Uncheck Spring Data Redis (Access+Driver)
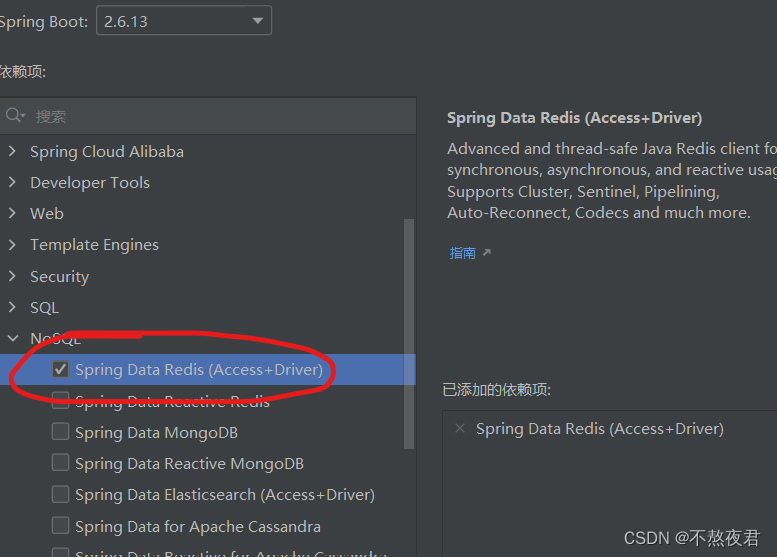 pos(60,369)
